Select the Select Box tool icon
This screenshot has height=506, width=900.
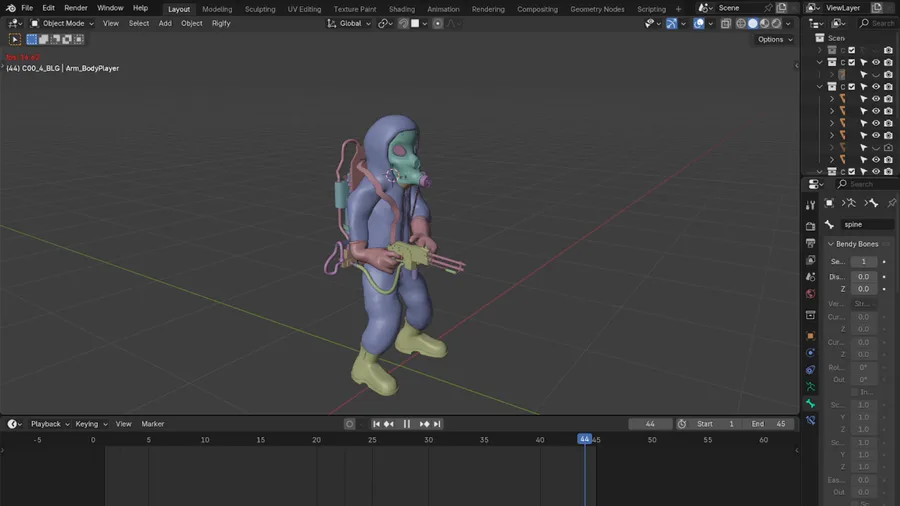coord(15,39)
